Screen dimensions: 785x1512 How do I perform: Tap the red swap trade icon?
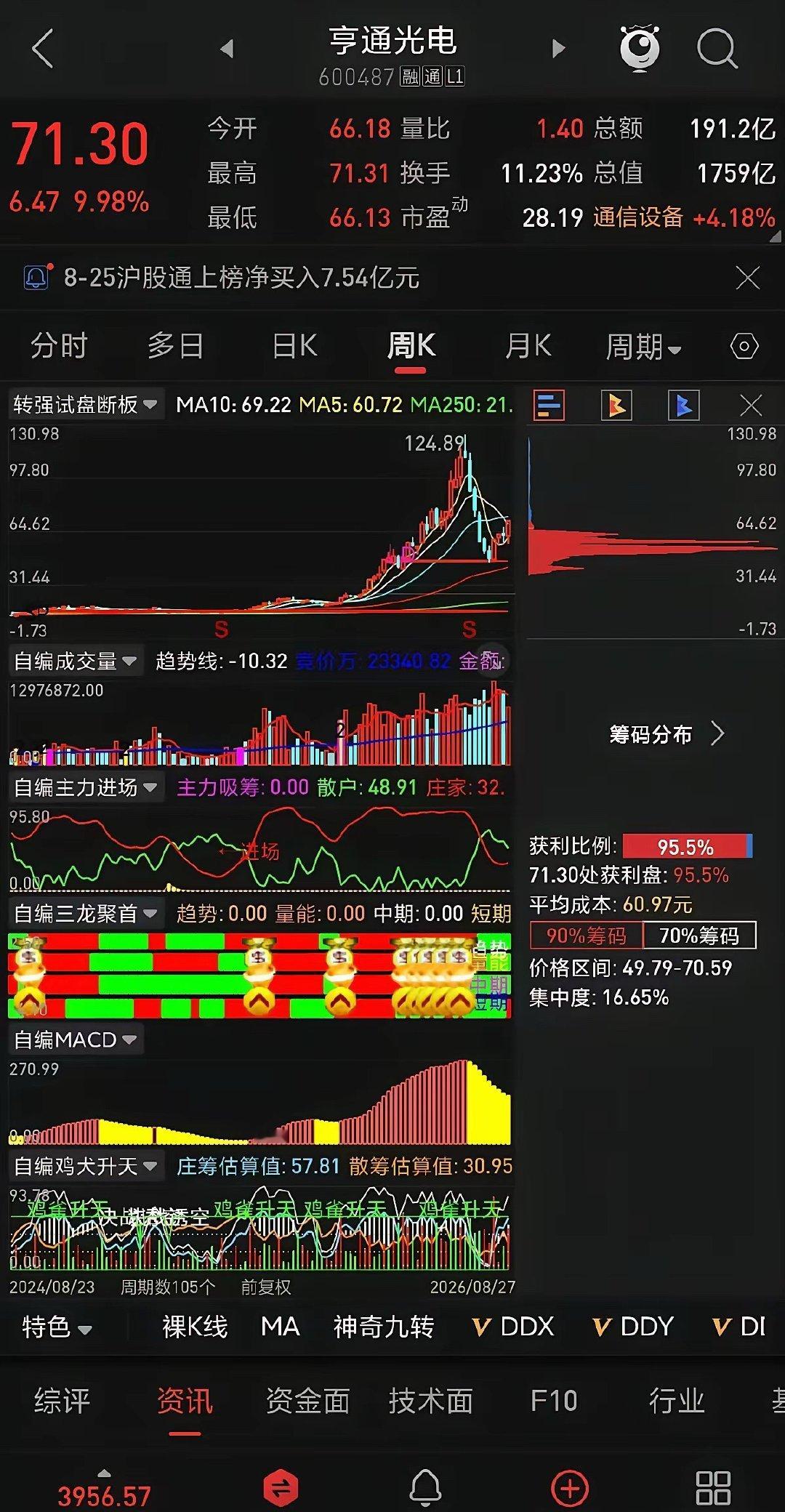pos(281,1487)
